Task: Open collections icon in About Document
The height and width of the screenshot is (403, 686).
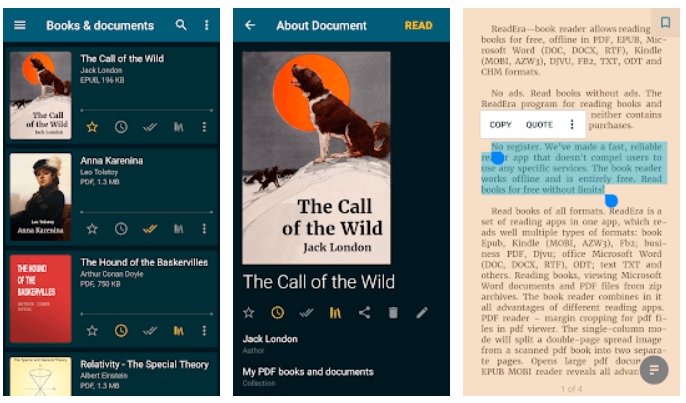Action: [335, 313]
